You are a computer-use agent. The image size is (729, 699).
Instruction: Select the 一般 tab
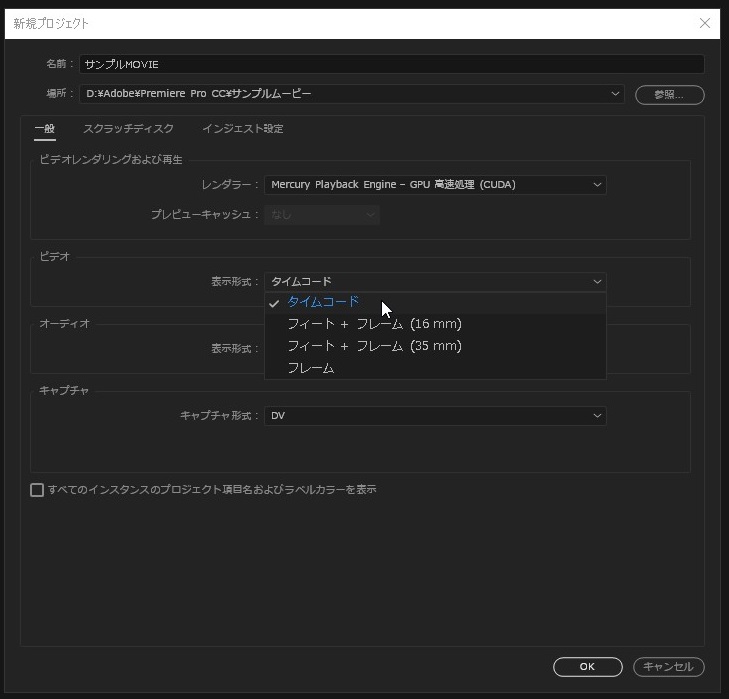click(44, 129)
